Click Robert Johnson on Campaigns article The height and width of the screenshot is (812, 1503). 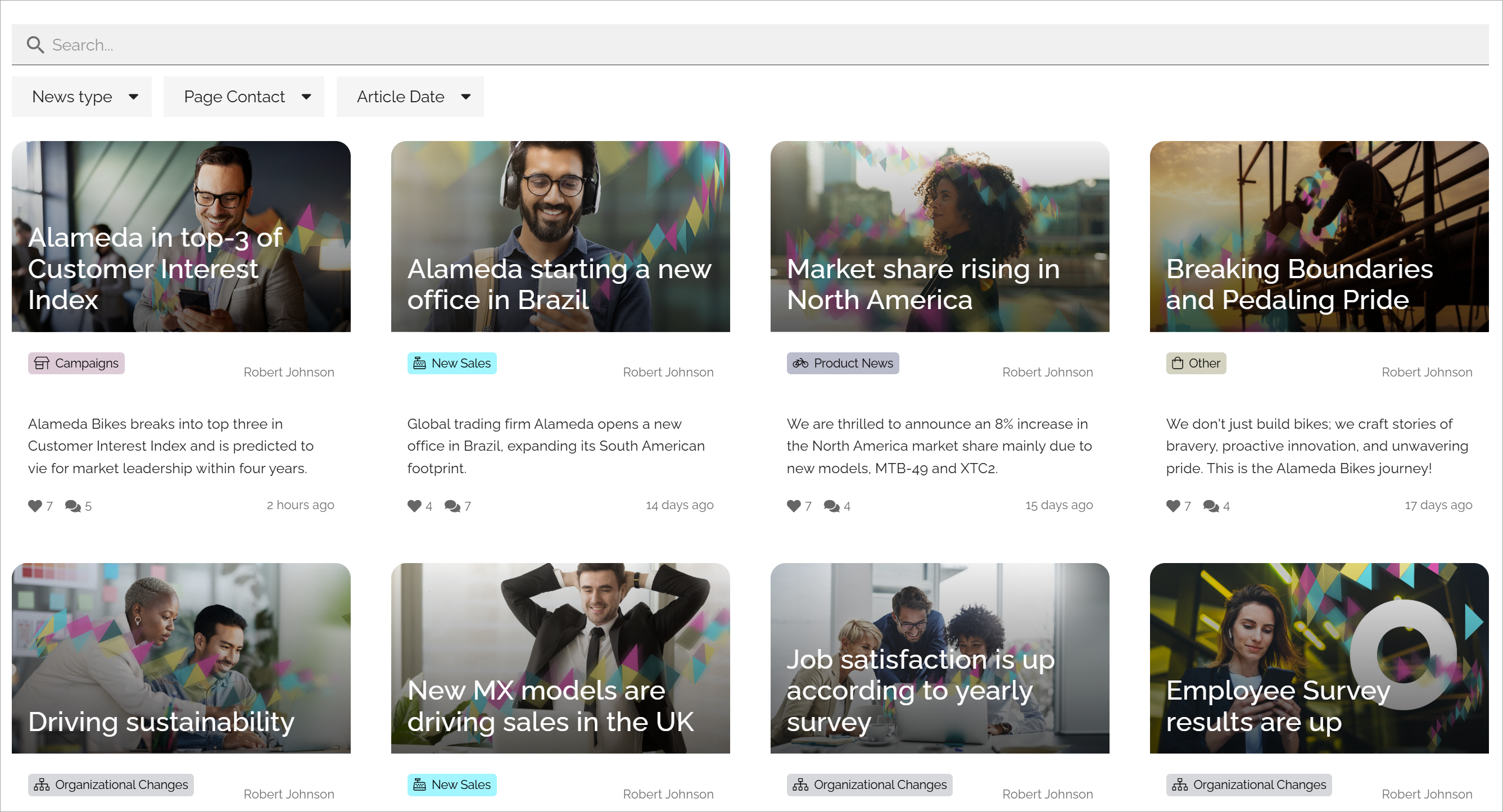[x=289, y=372]
